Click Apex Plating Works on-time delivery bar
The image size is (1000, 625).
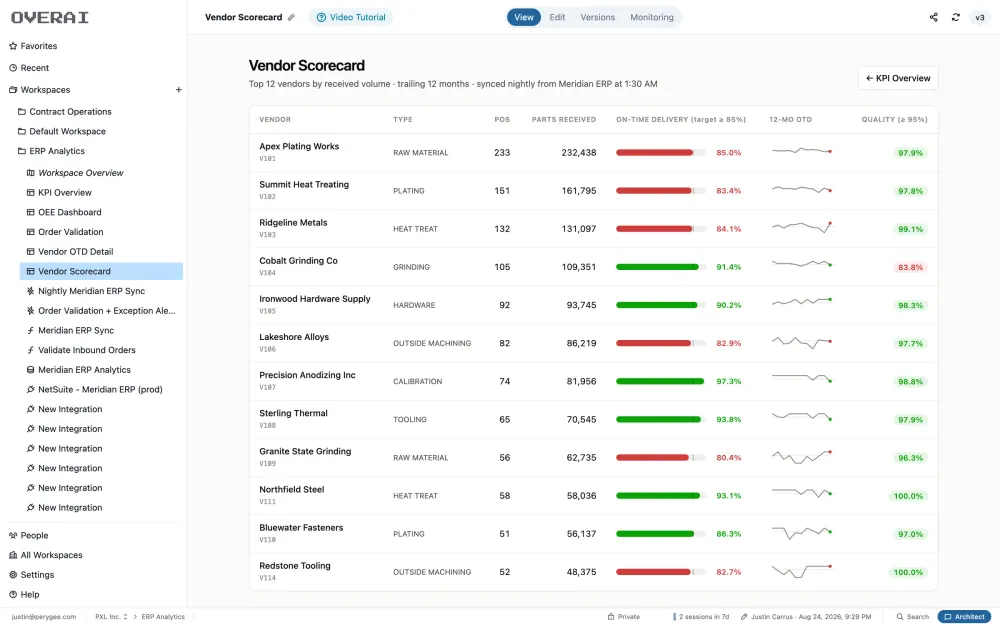coord(661,152)
